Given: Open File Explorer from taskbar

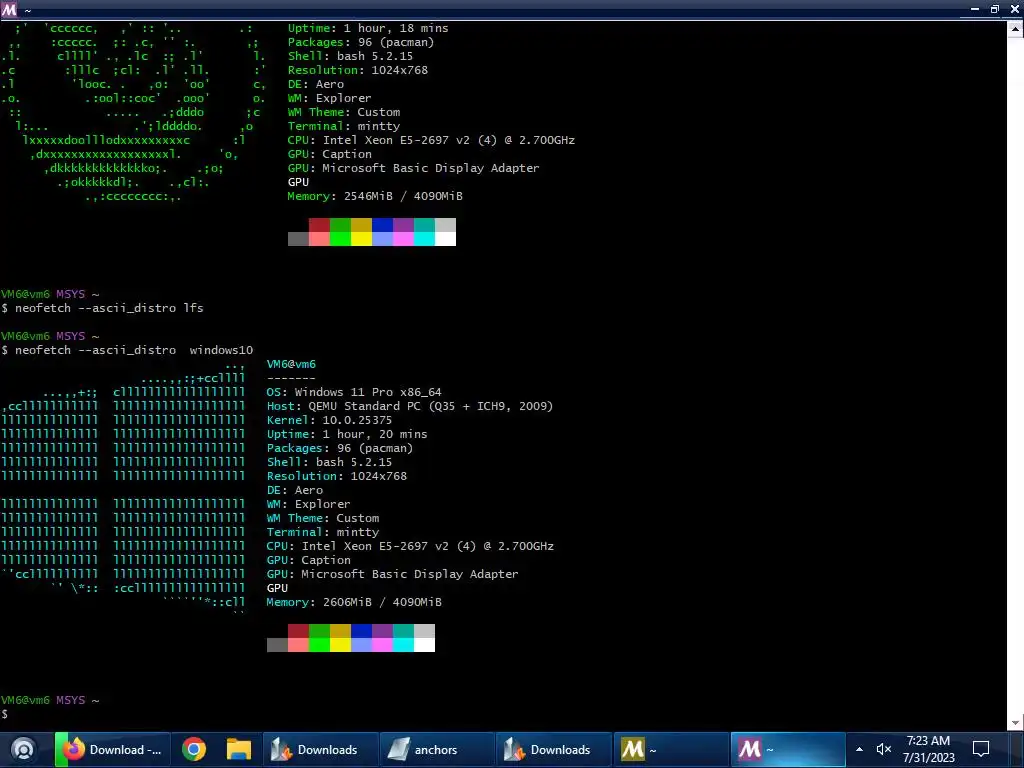Looking at the screenshot, I should coord(238,749).
